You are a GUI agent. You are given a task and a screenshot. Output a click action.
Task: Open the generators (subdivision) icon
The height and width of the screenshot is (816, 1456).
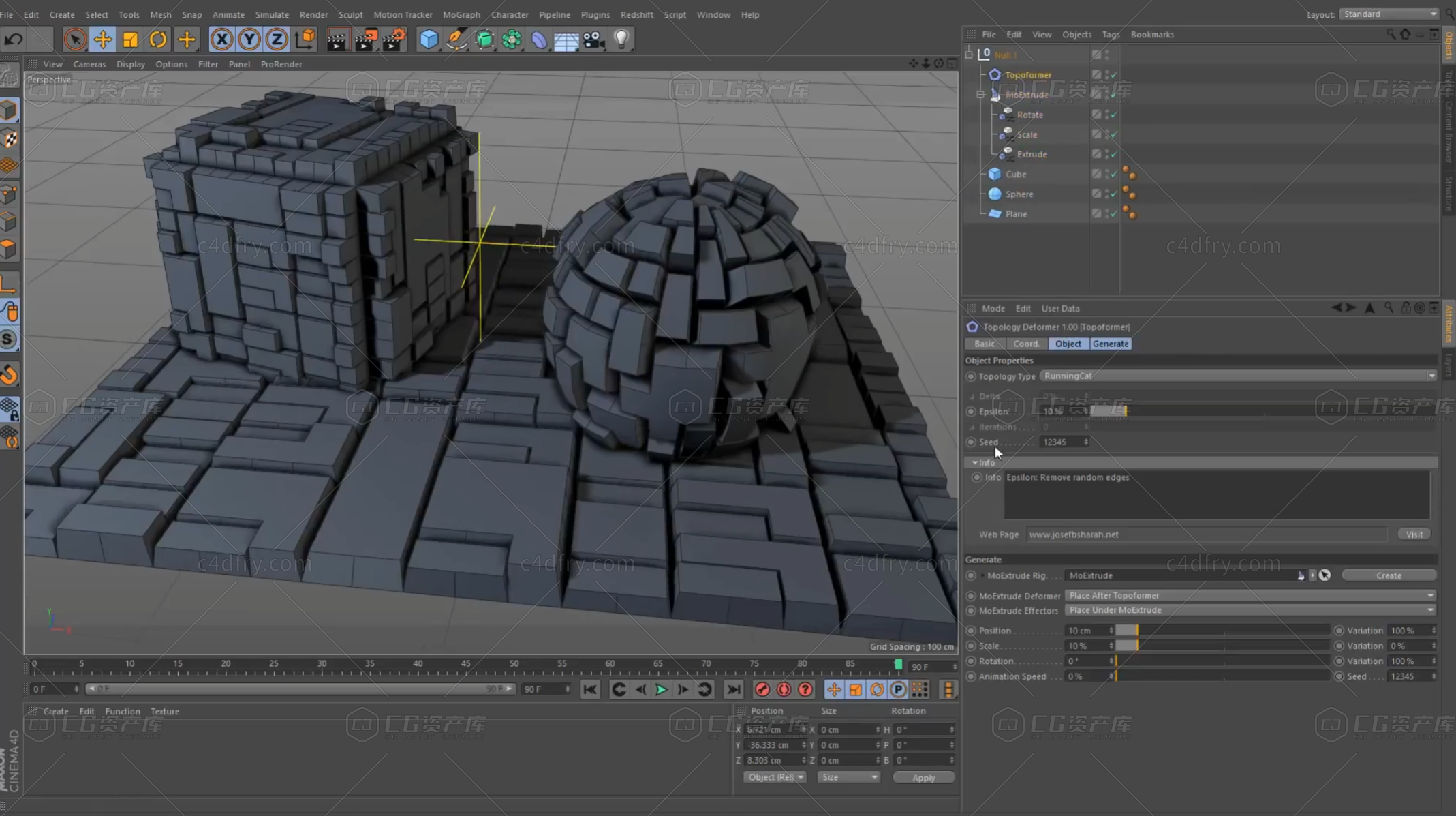484,40
